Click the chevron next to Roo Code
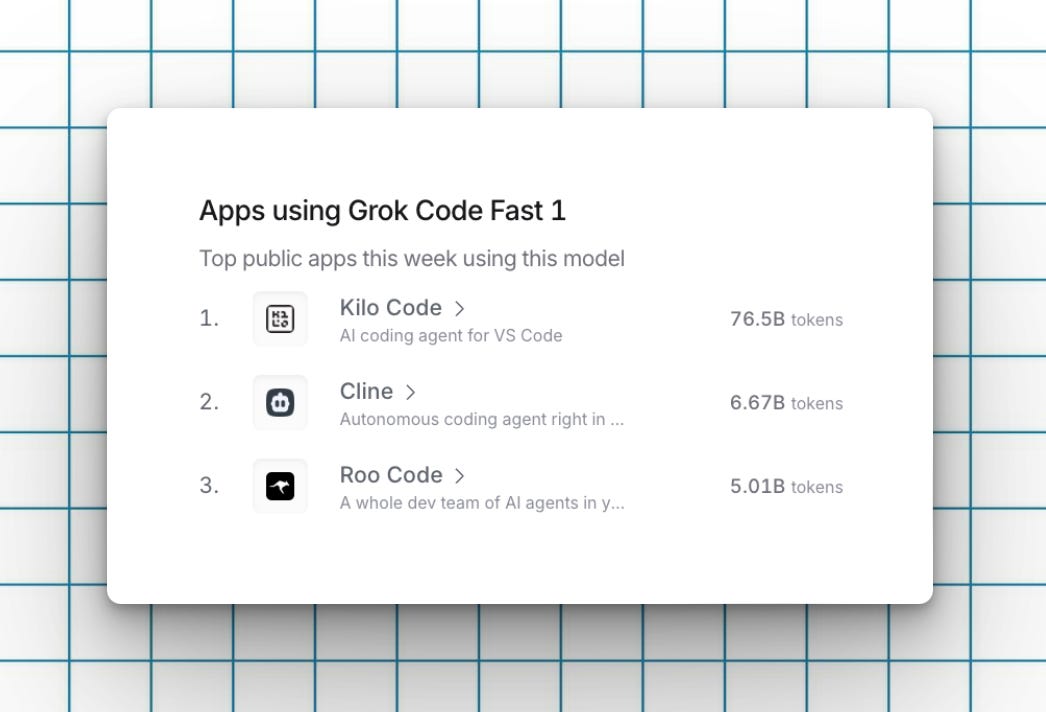 tap(459, 475)
